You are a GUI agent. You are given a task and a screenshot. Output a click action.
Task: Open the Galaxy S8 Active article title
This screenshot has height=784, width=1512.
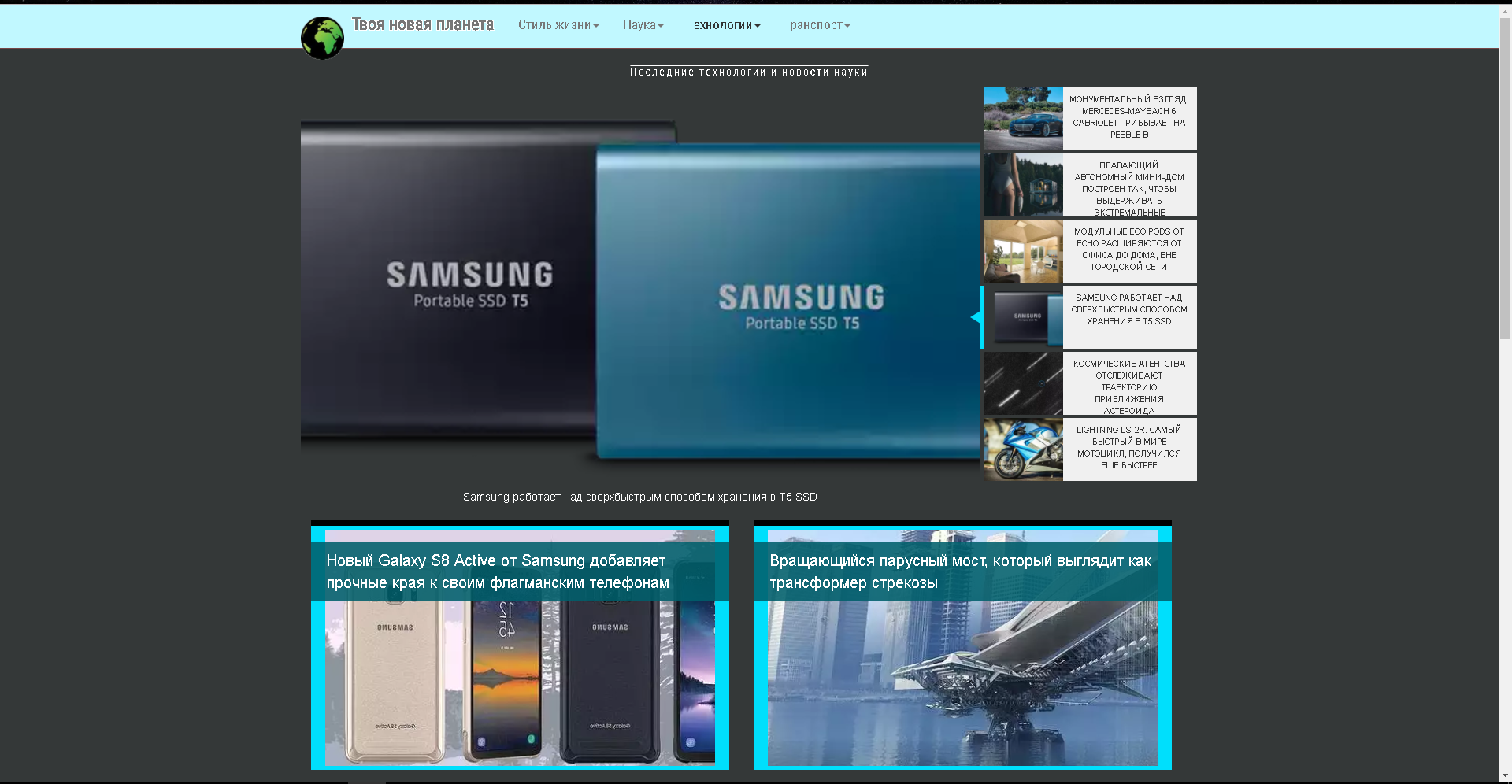coord(498,571)
